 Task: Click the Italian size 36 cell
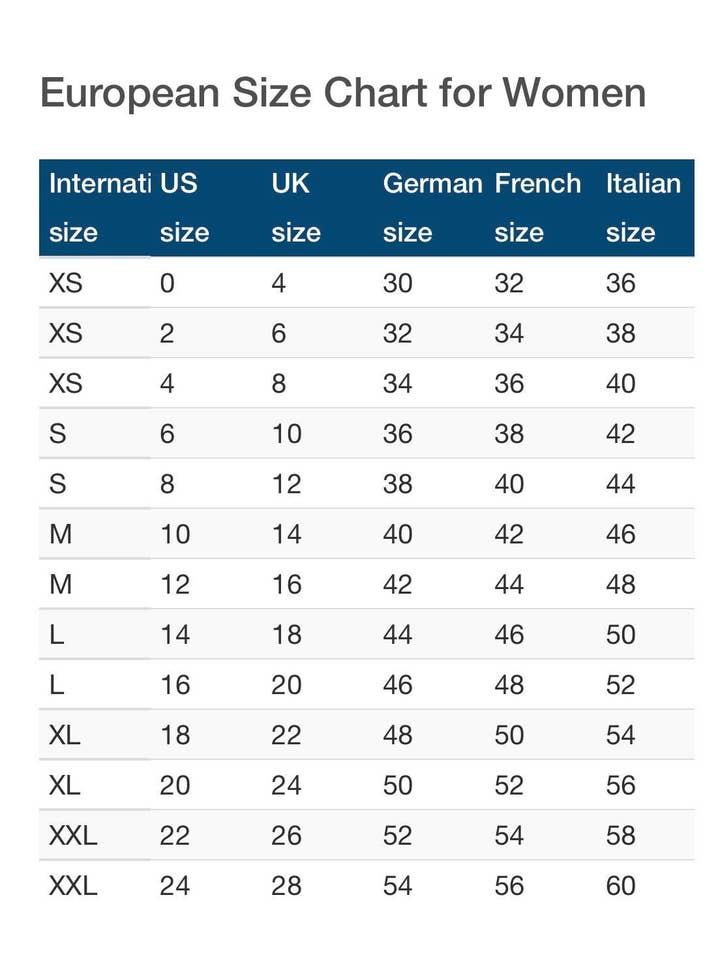coord(620,284)
